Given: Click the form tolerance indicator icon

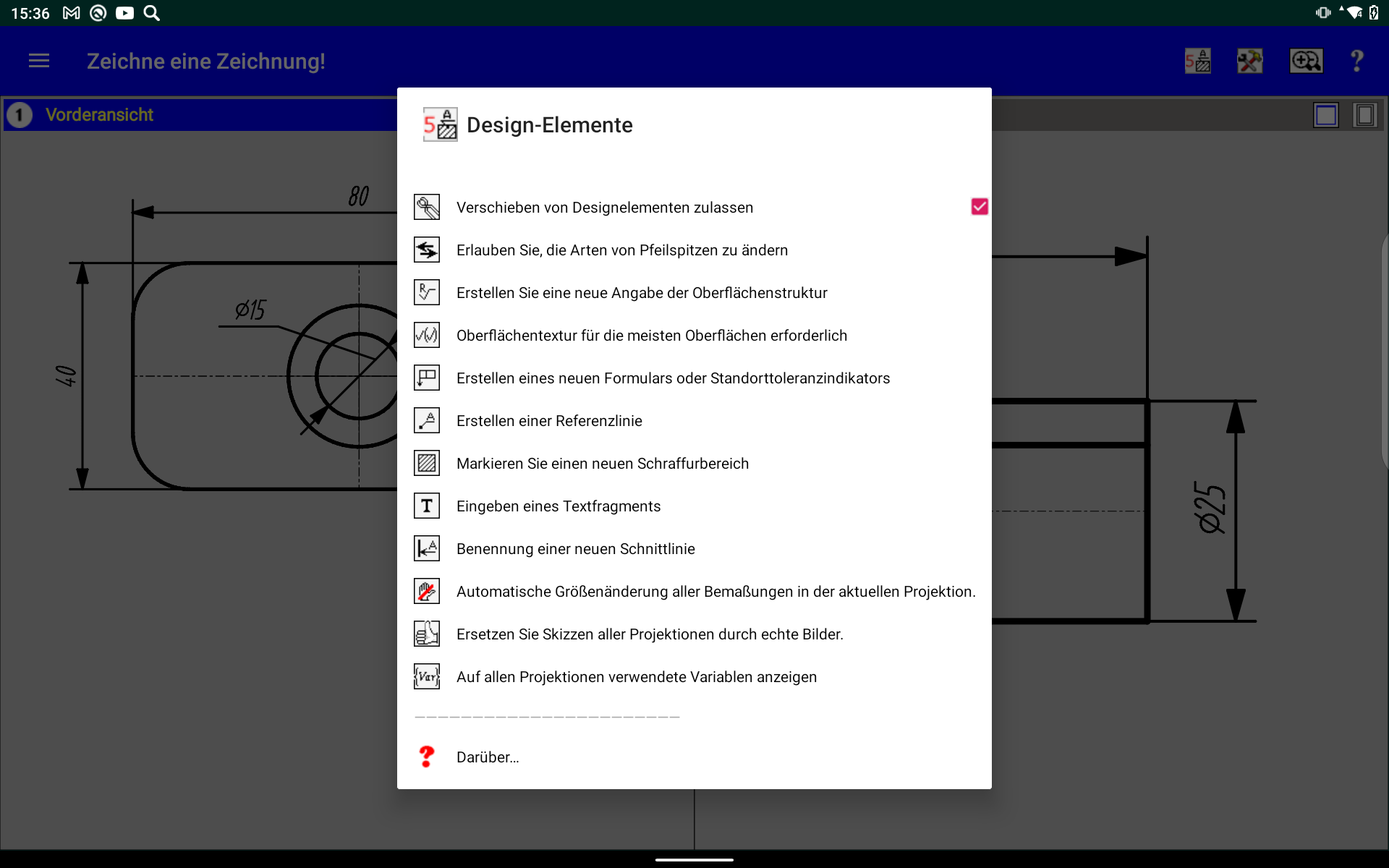Looking at the screenshot, I should pyautogui.click(x=427, y=378).
